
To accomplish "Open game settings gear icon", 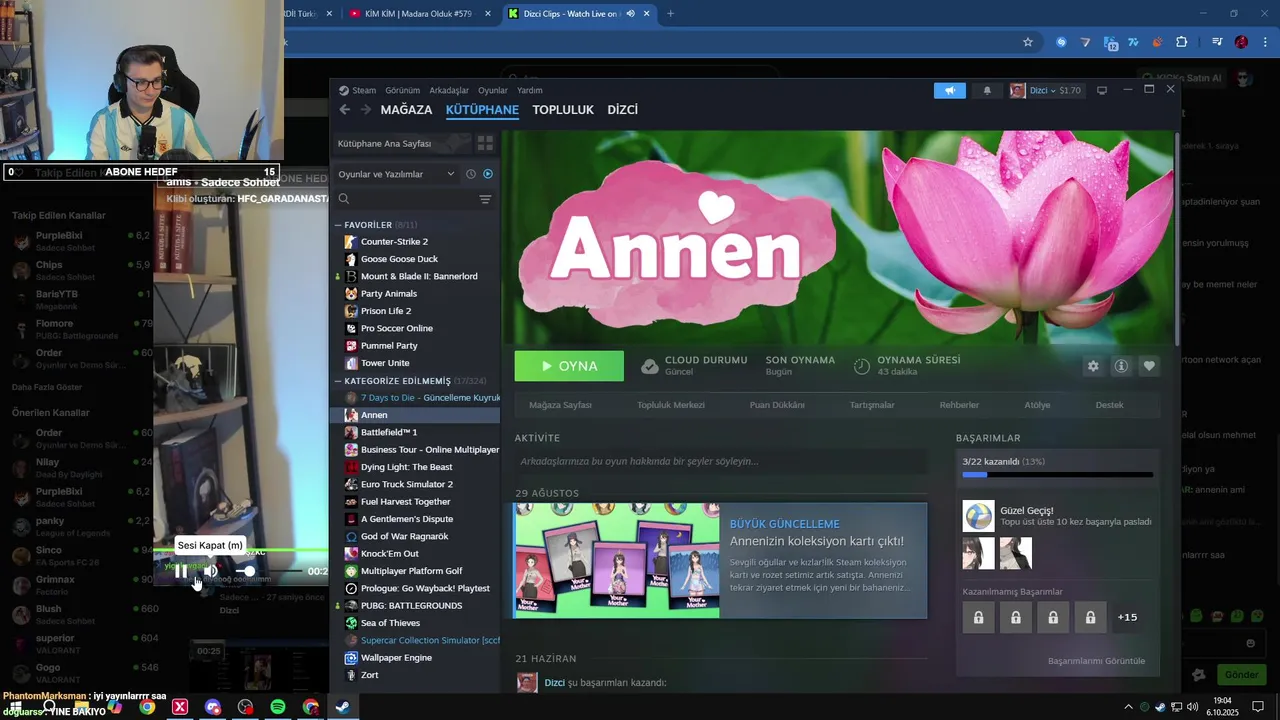I will 1093,366.
